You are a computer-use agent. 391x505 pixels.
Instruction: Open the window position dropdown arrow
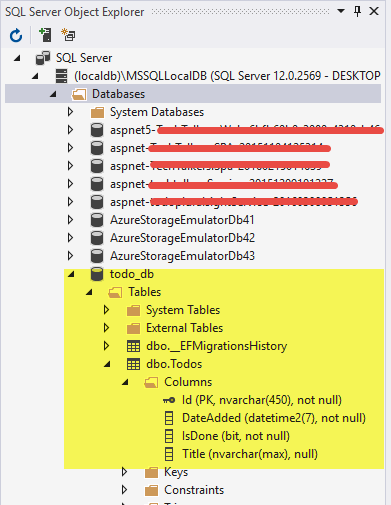tap(341, 11)
